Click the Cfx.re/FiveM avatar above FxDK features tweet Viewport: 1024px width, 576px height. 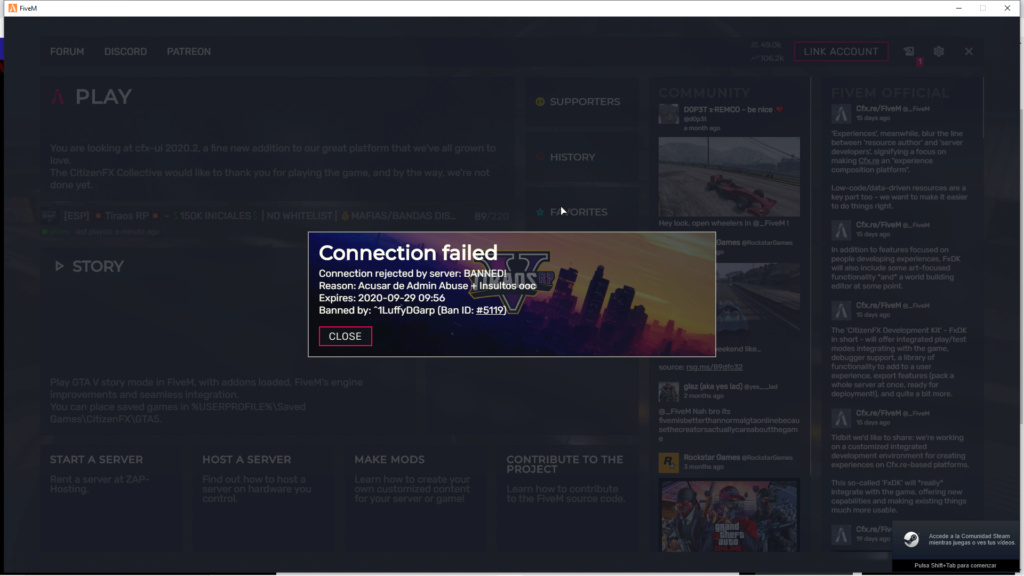841,230
